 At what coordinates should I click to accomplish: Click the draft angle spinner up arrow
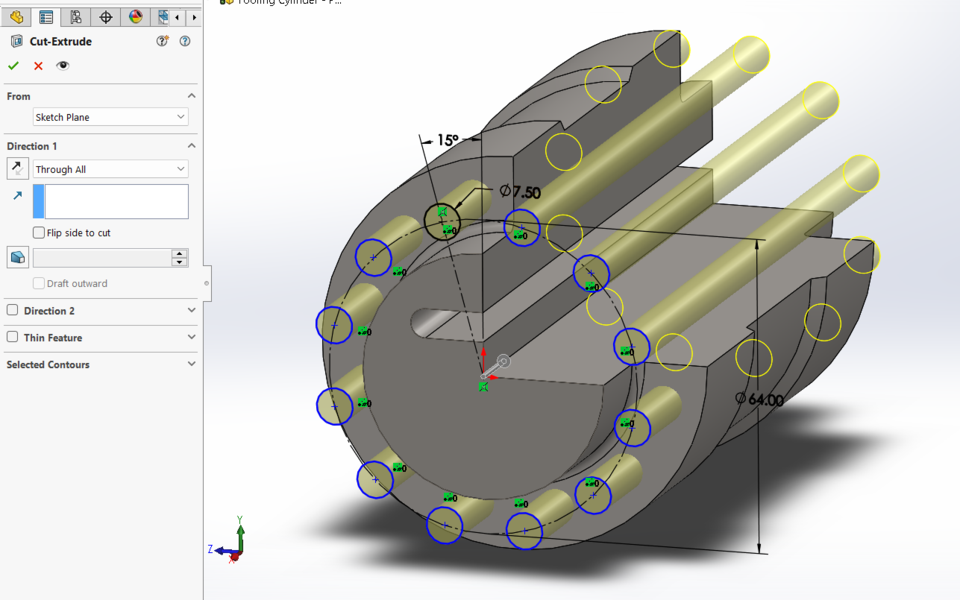179,253
